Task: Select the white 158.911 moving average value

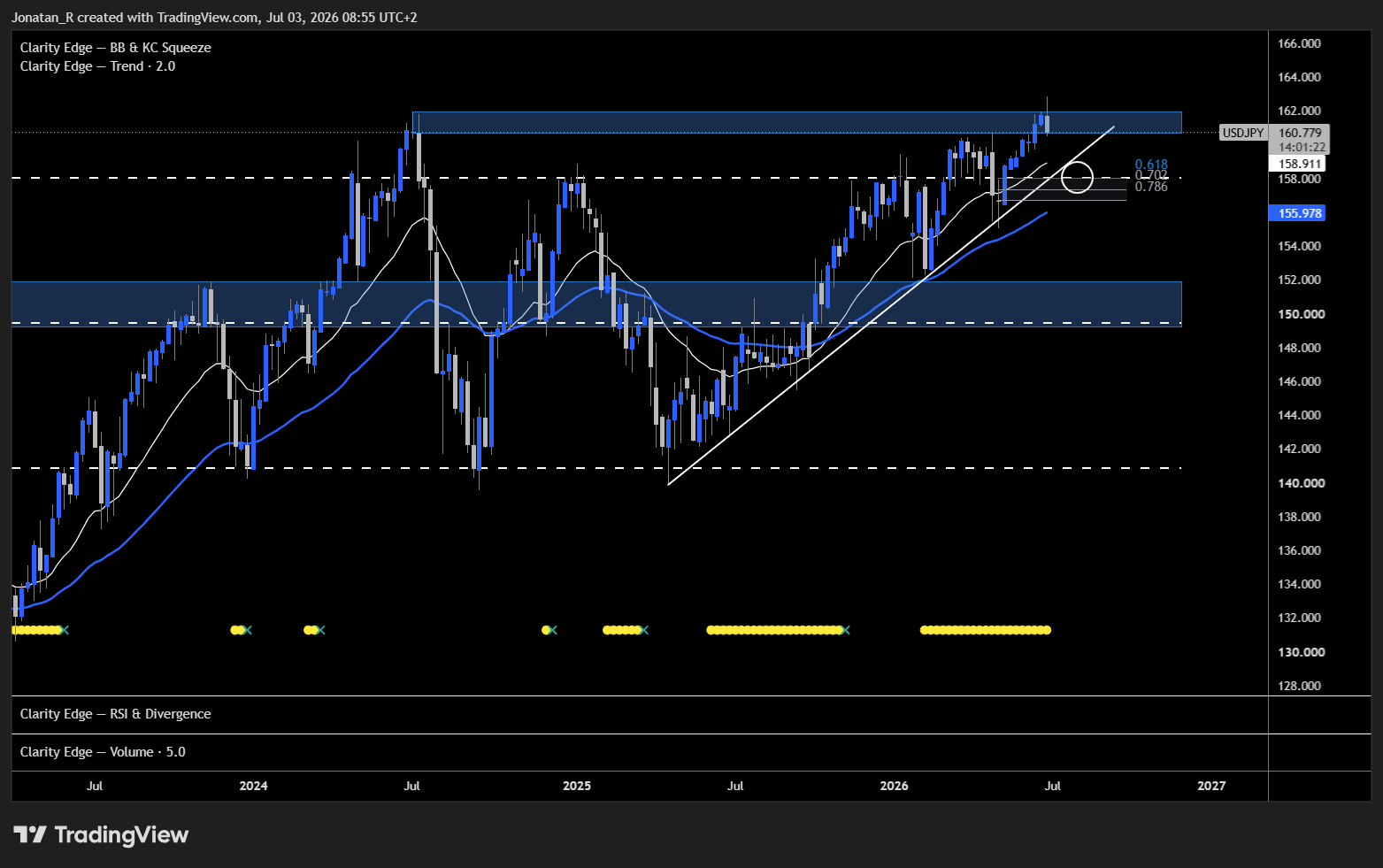Action: pyautogui.click(x=1298, y=164)
